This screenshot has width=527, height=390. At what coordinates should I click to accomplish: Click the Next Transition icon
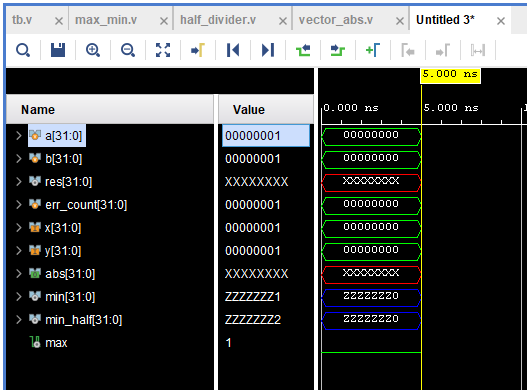pyautogui.click(x=338, y=50)
